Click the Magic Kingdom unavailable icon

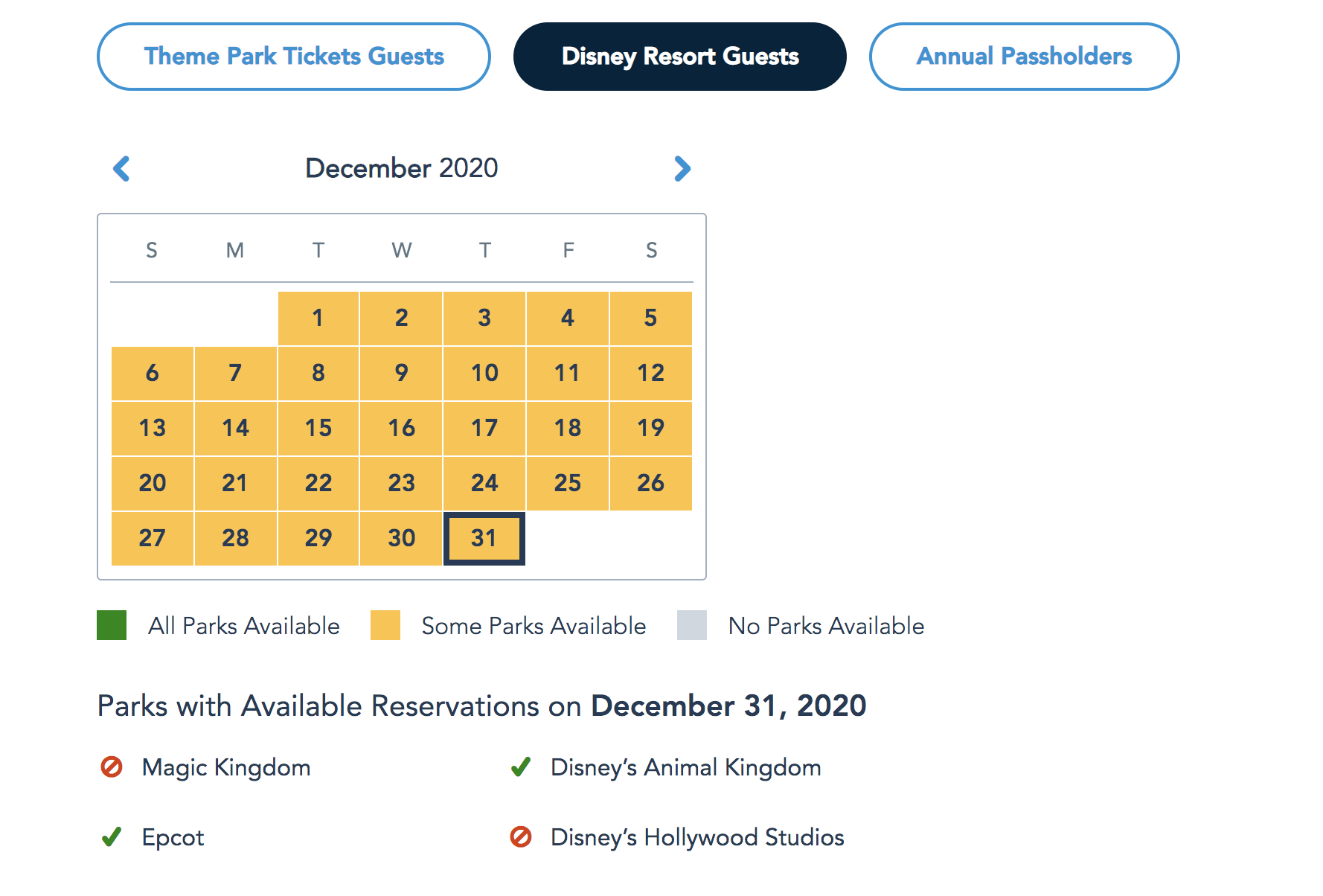112,767
